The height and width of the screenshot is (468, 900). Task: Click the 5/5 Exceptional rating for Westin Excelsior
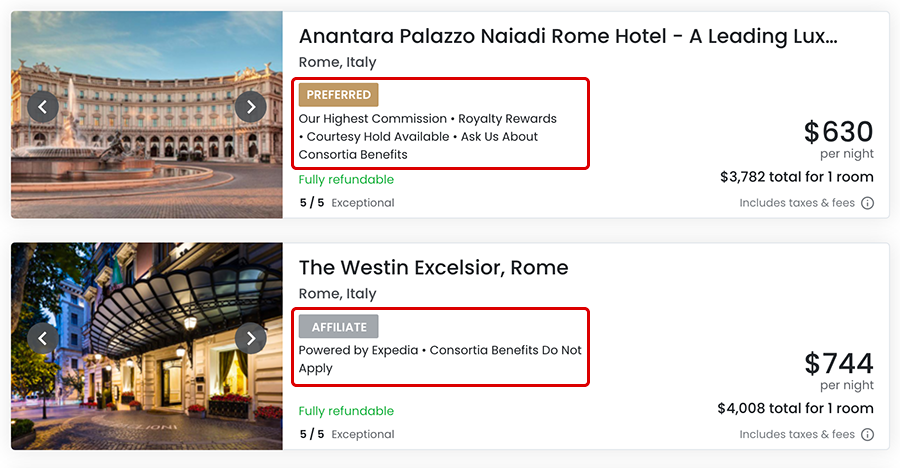coord(346,434)
